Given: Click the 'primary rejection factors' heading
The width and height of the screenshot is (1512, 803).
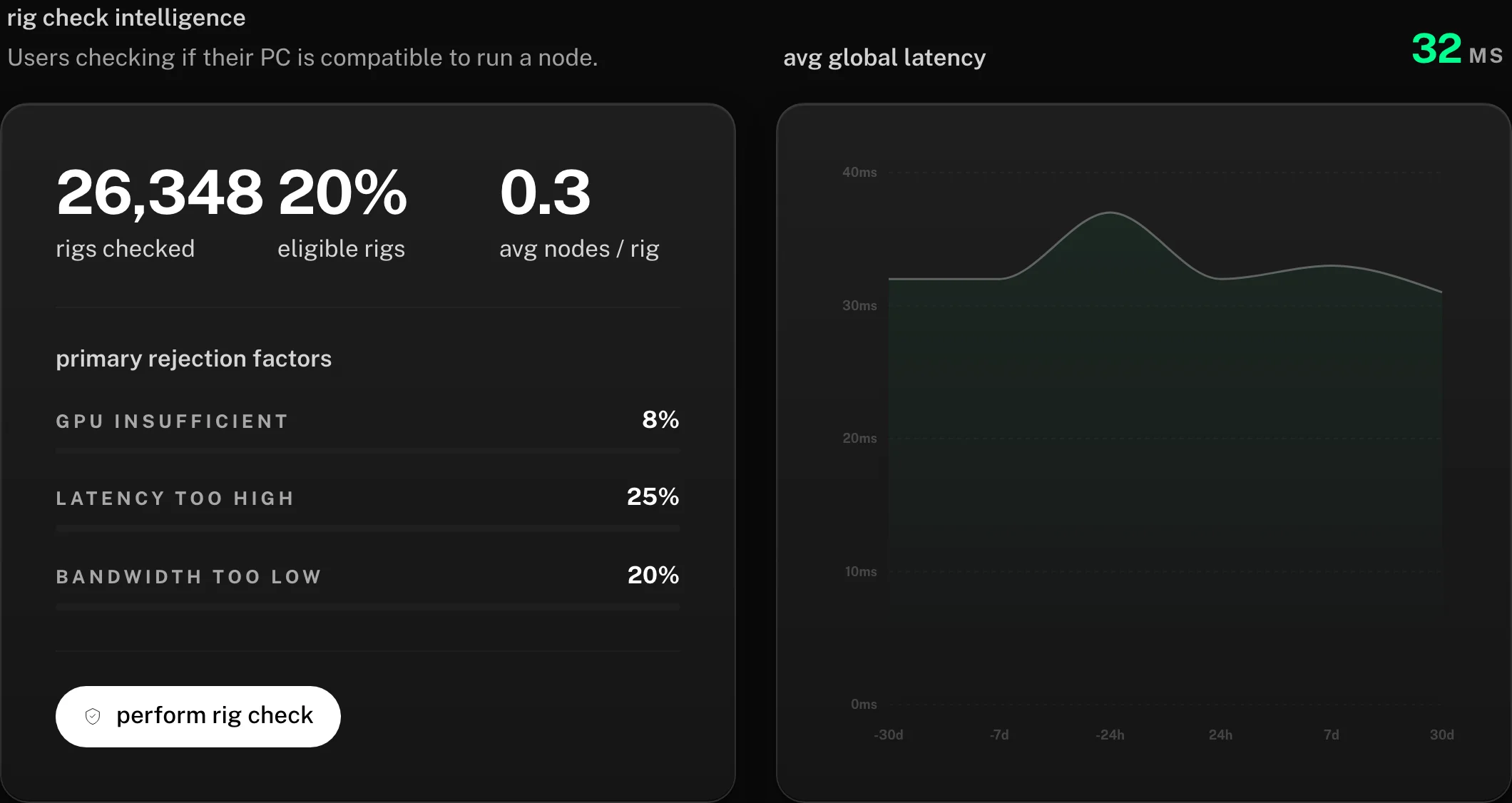Looking at the screenshot, I should click(x=194, y=358).
